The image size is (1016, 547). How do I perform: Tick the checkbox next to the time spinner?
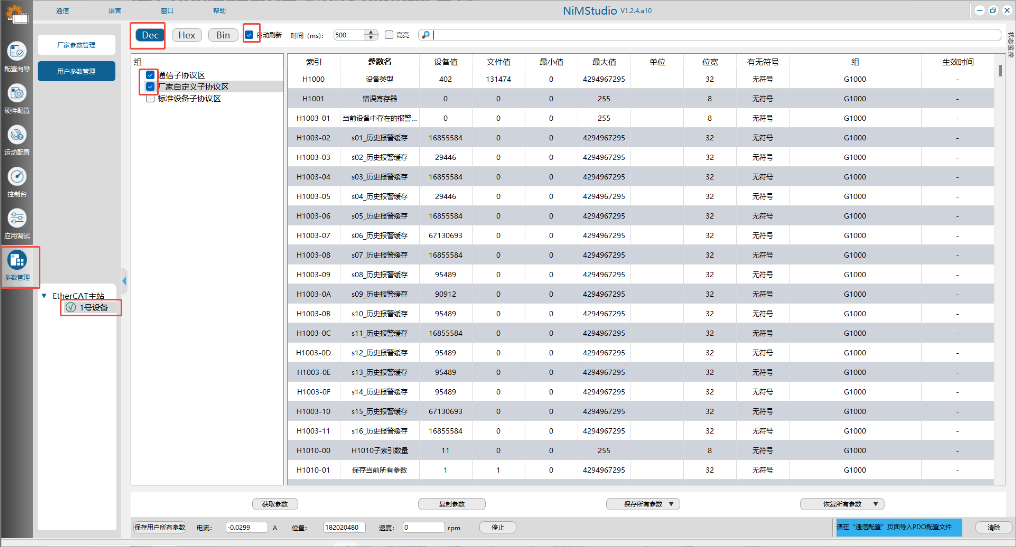(x=389, y=35)
